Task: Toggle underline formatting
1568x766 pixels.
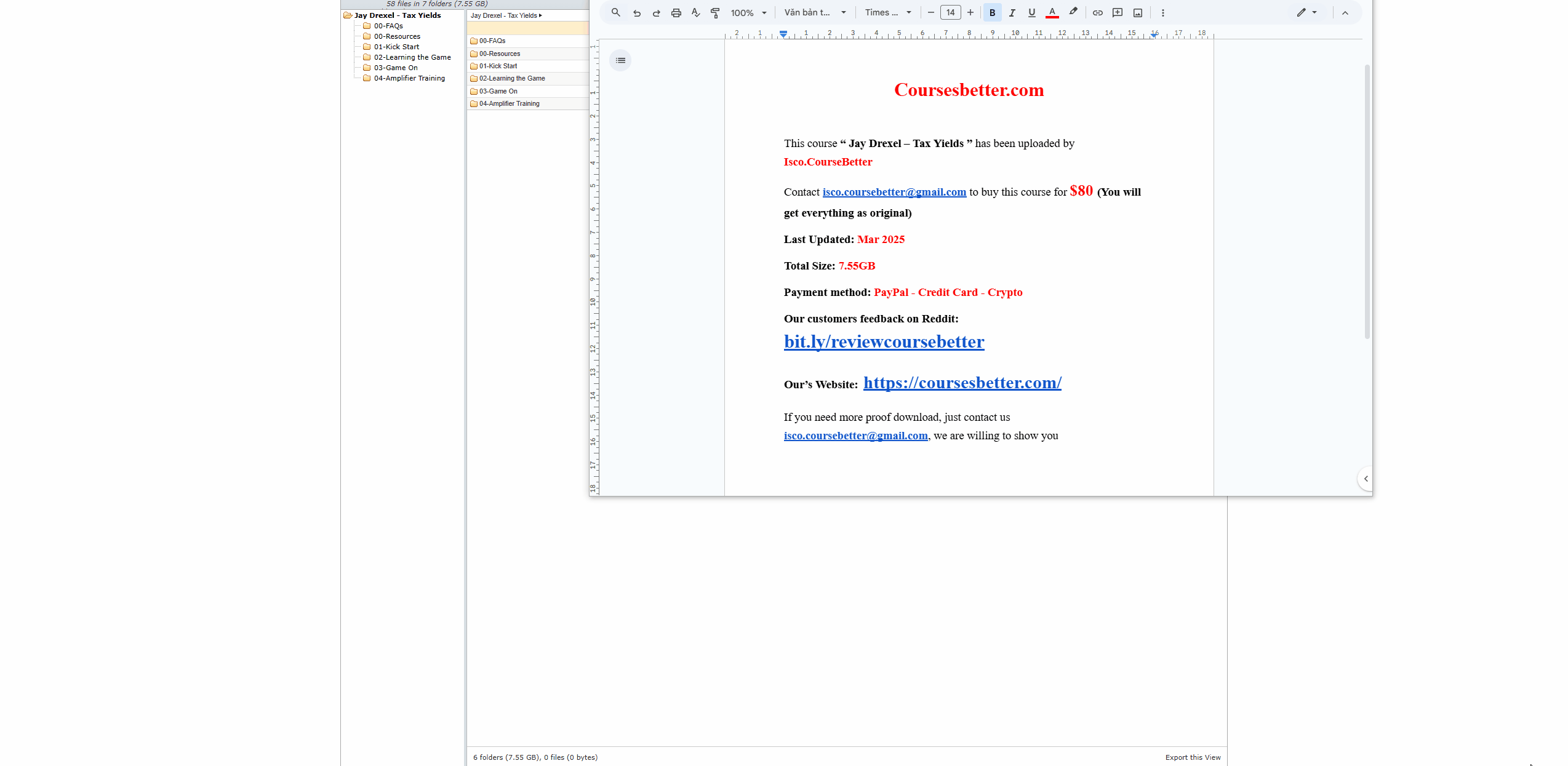Action: pyautogui.click(x=1032, y=12)
